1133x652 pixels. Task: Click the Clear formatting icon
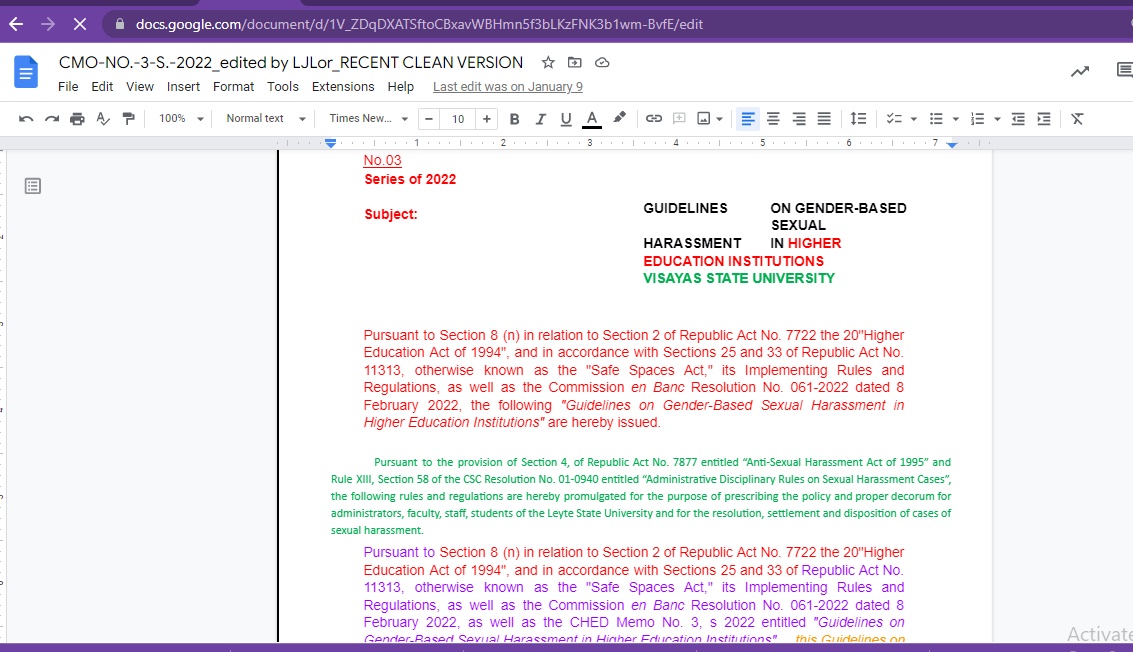pyautogui.click(x=1077, y=119)
